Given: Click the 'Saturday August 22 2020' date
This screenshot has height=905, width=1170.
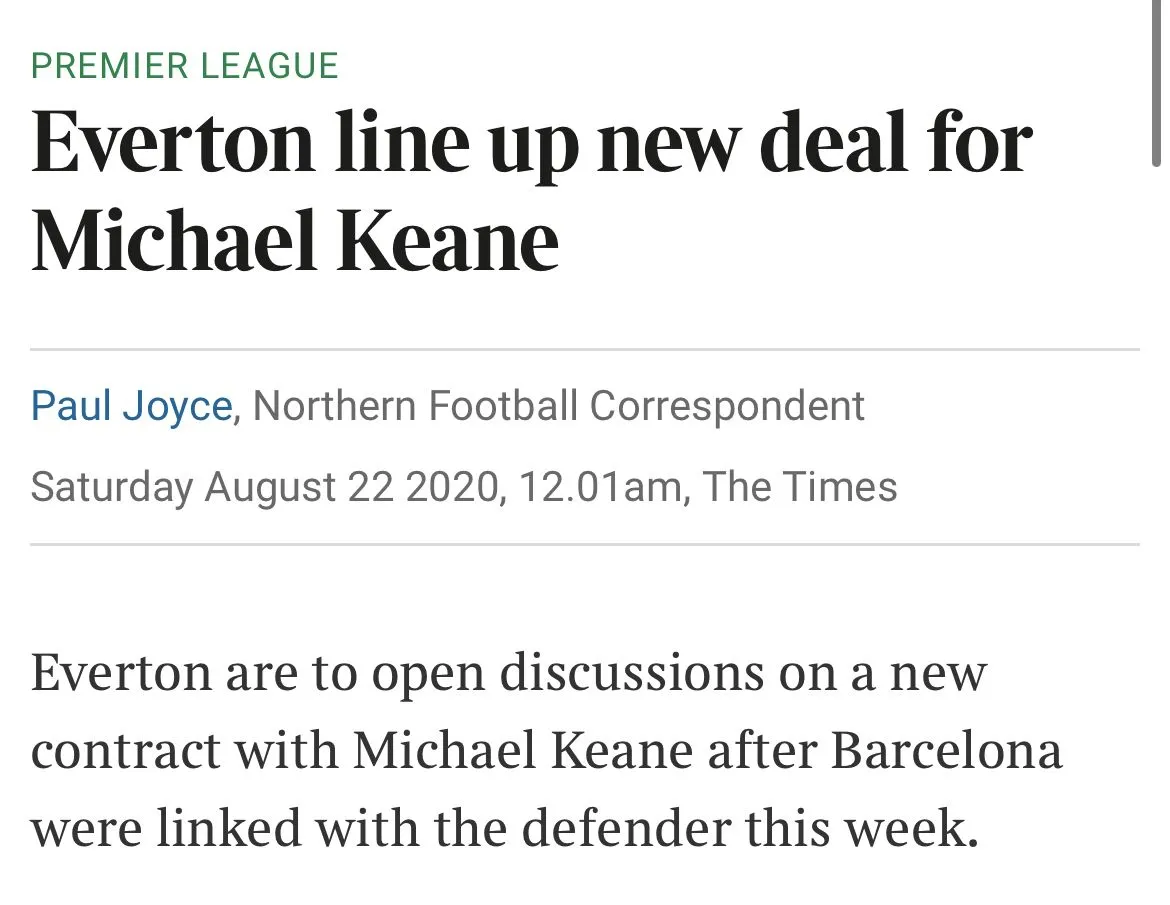Looking at the screenshot, I should pyautogui.click(x=264, y=487).
